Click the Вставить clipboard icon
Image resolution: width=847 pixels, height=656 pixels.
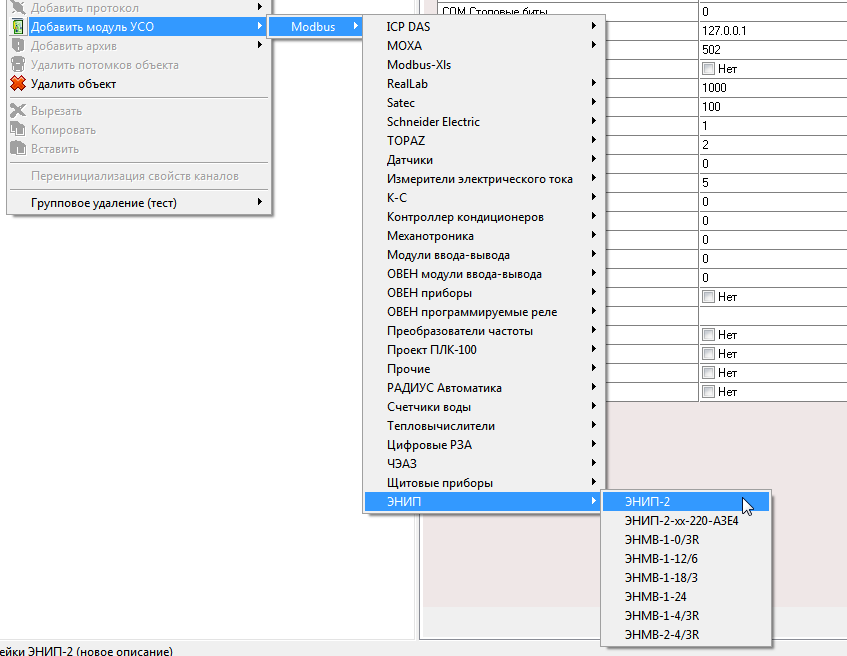tap(18, 148)
